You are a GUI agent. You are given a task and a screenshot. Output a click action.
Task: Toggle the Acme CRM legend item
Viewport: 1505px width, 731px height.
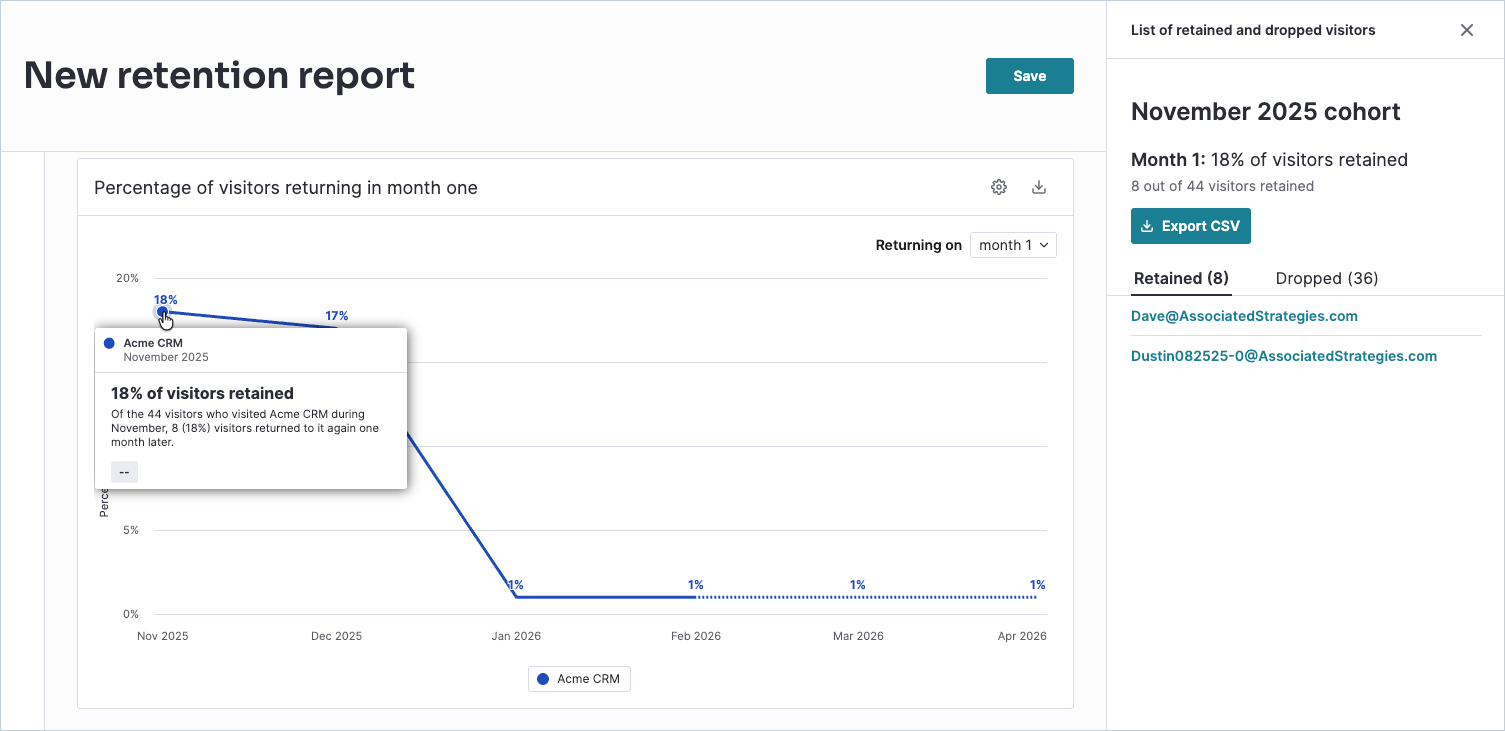point(579,679)
